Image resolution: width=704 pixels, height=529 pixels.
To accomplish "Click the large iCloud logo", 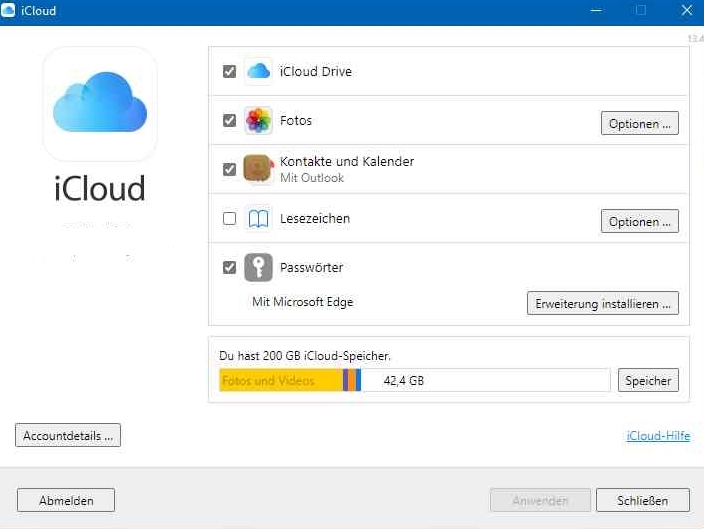I will 100,104.
